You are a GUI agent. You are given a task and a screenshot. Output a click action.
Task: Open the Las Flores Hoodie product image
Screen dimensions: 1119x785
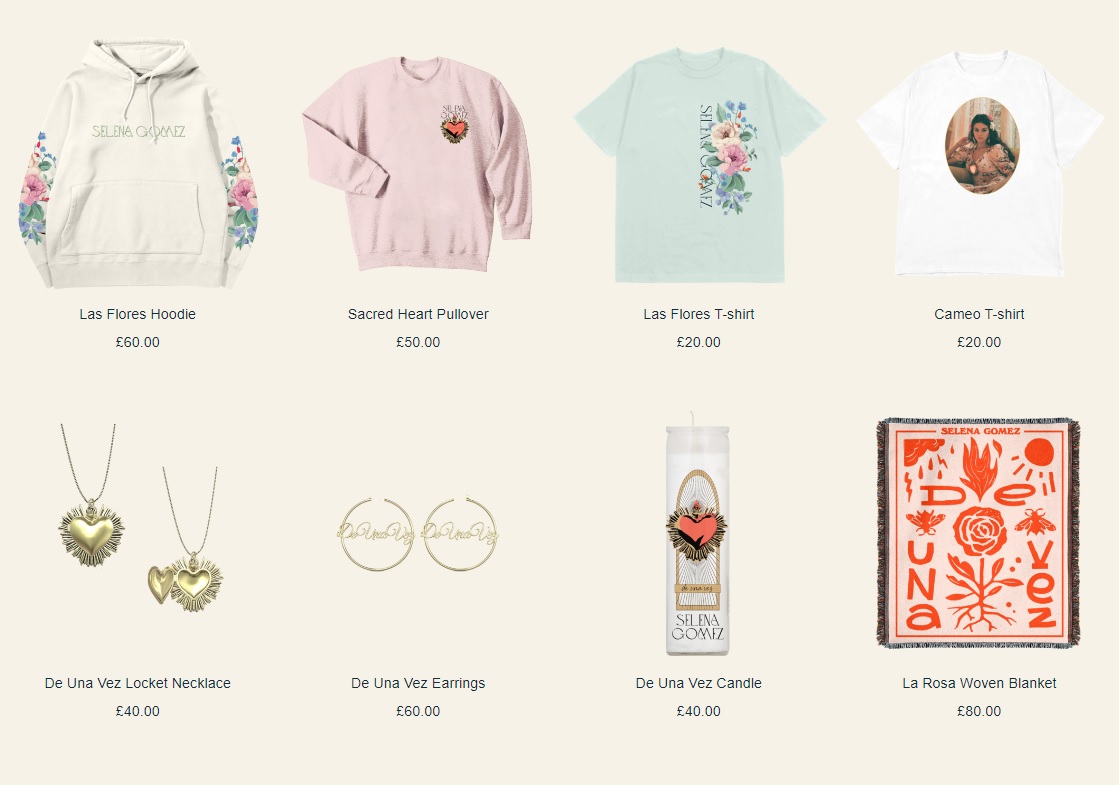pos(138,164)
